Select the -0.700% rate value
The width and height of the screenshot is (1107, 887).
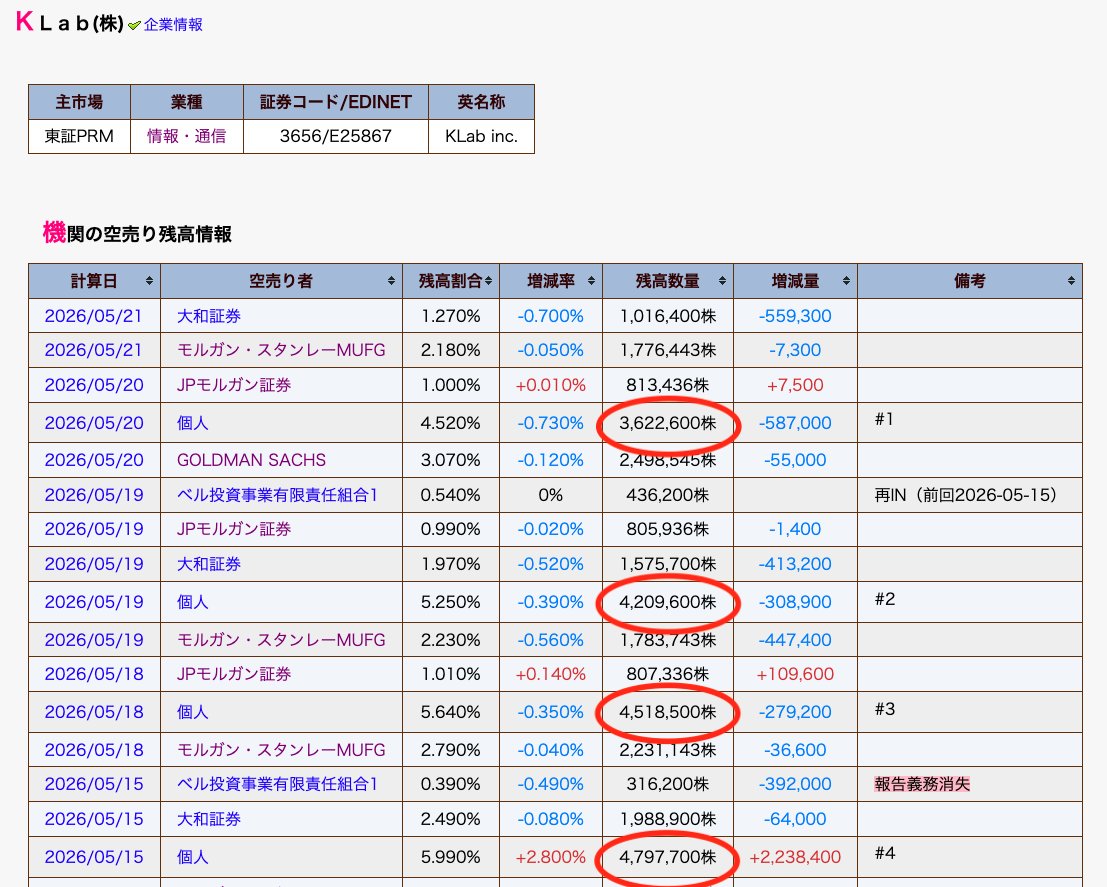pos(551,316)
